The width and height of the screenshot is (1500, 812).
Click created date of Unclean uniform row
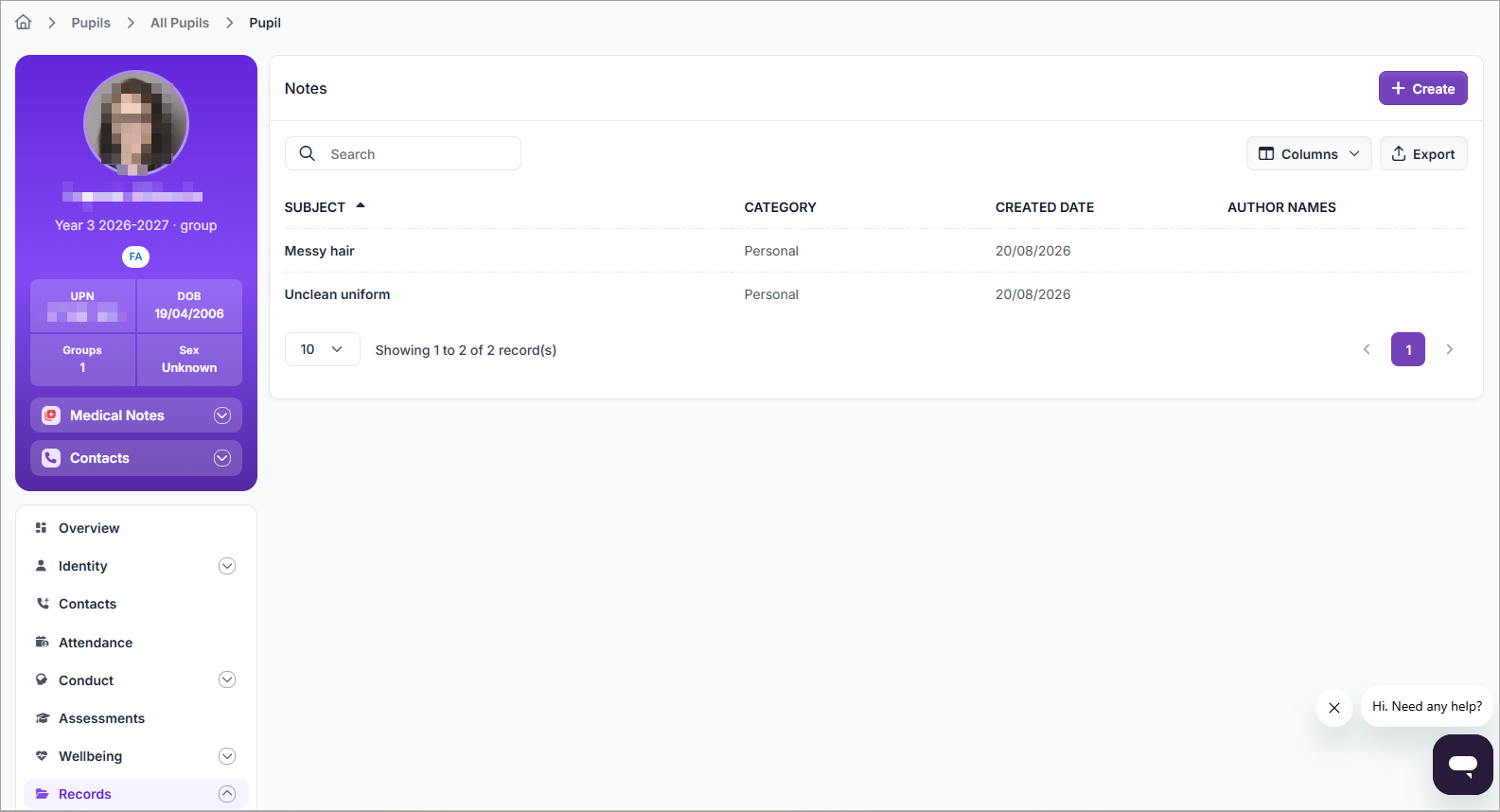coord(1033,294)
